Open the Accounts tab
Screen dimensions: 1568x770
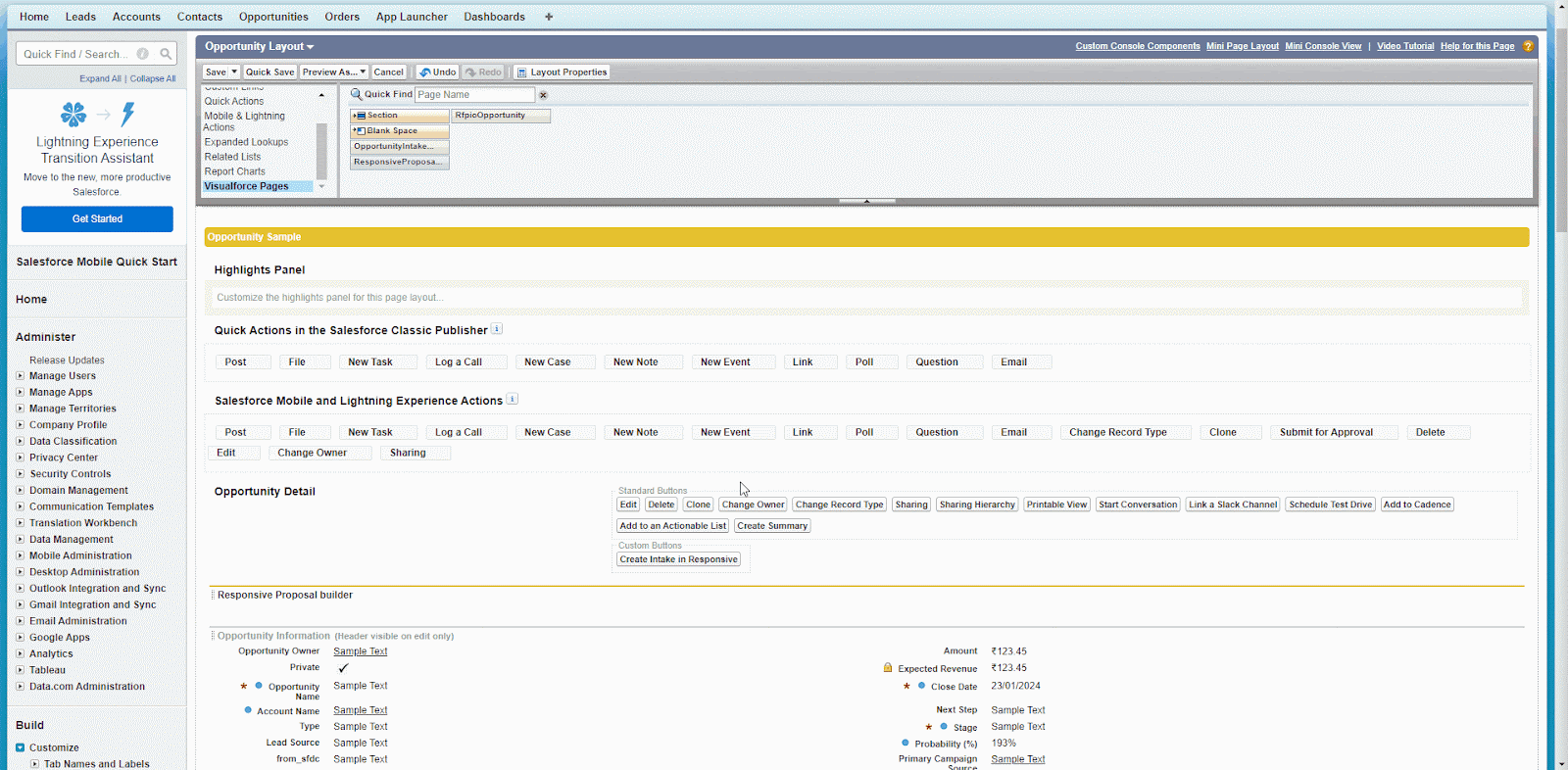pos(136,17)
